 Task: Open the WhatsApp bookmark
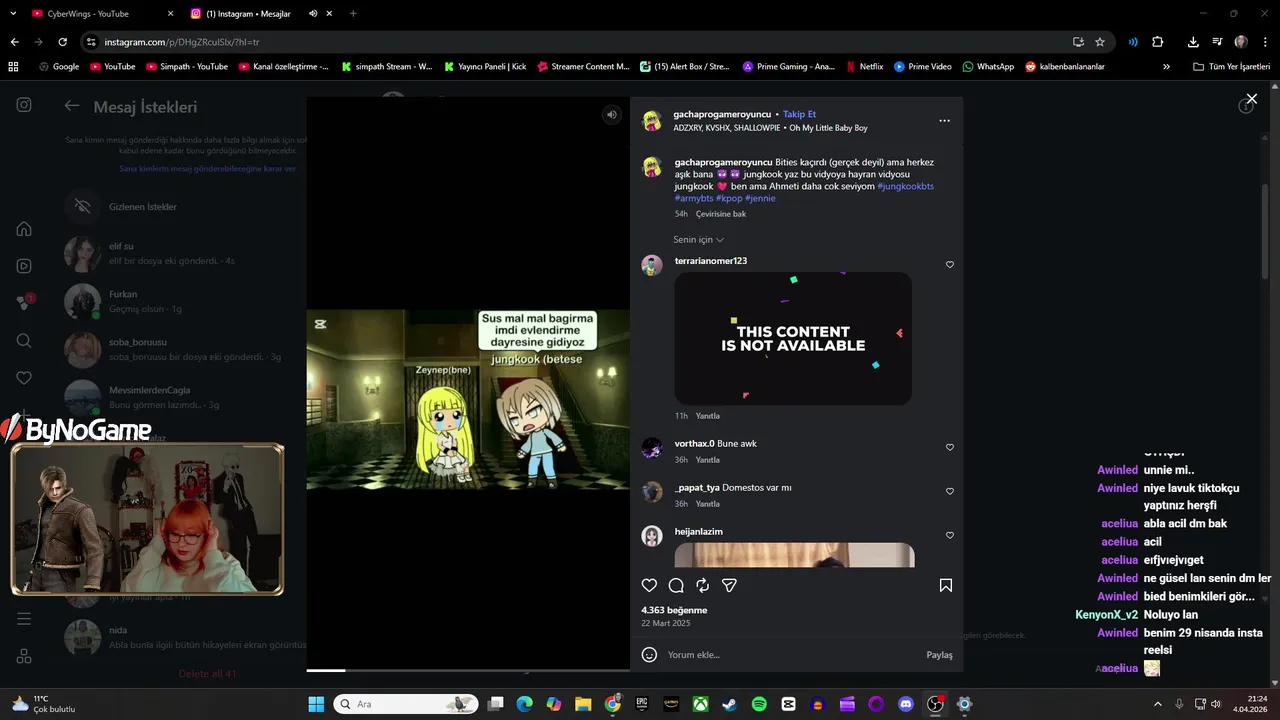(988, 67)
